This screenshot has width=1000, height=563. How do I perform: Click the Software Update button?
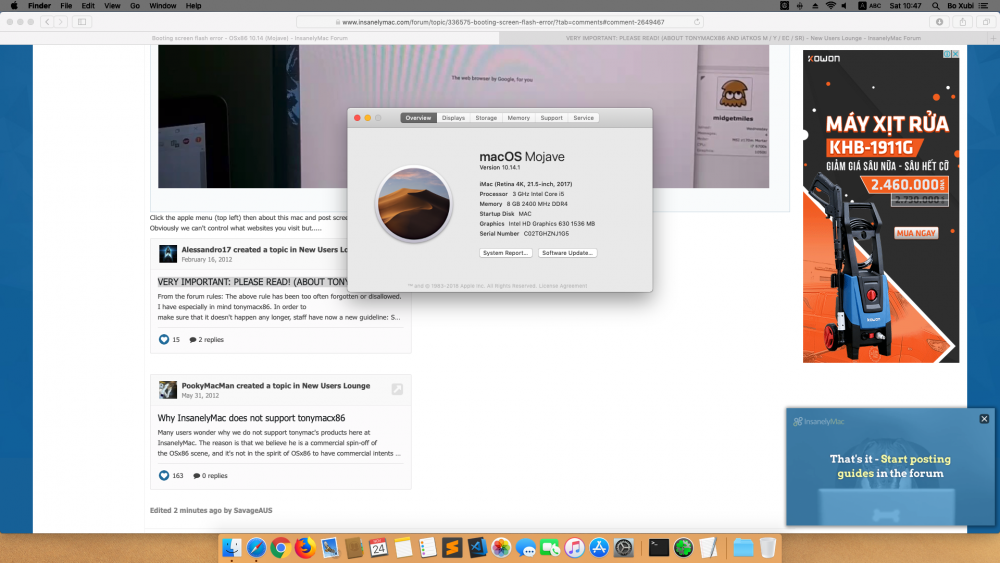pyautogui.click(x=568, y=253)
